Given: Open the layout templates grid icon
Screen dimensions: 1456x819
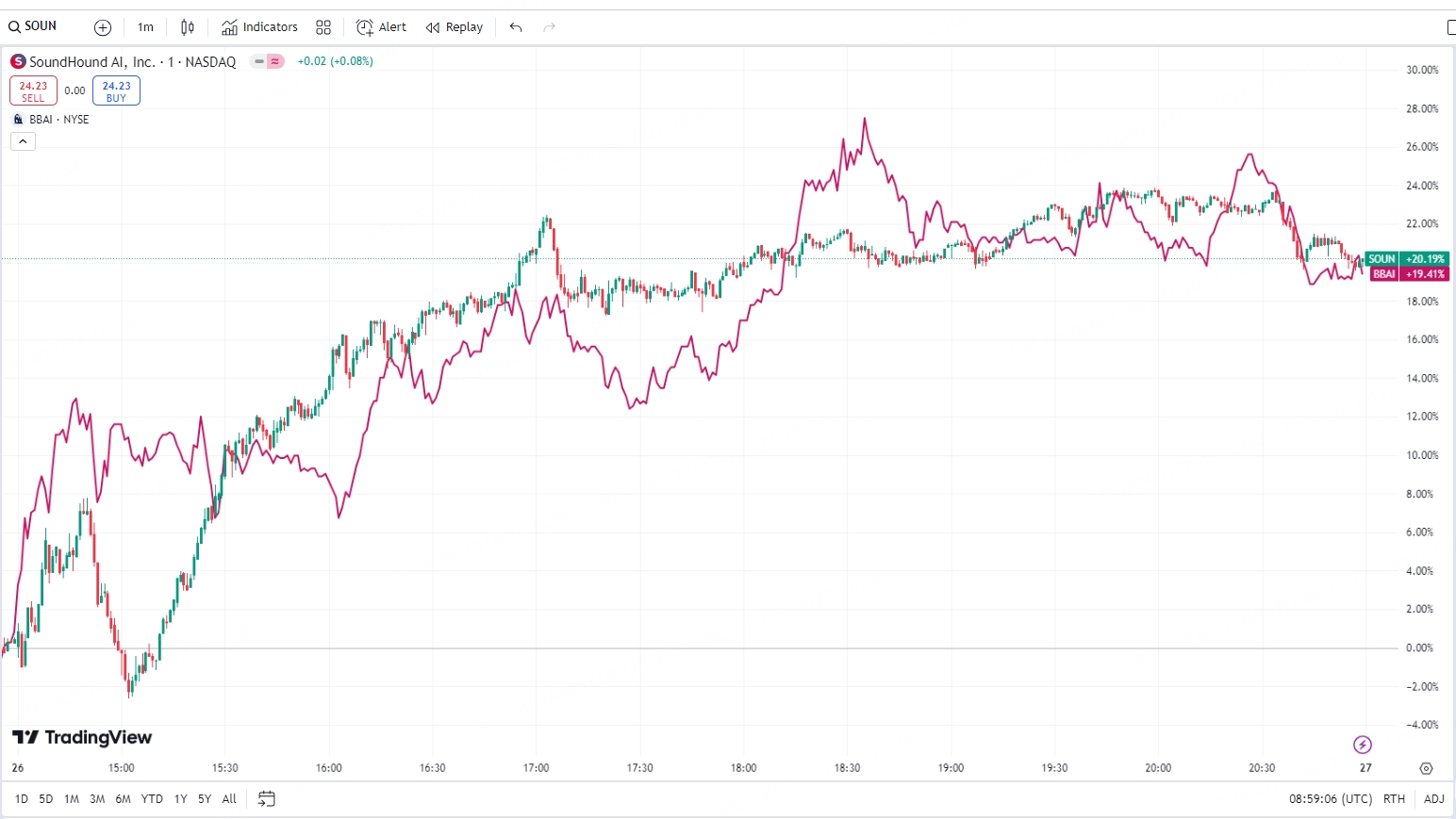Looking at the screenshot, I should point(323,27).
